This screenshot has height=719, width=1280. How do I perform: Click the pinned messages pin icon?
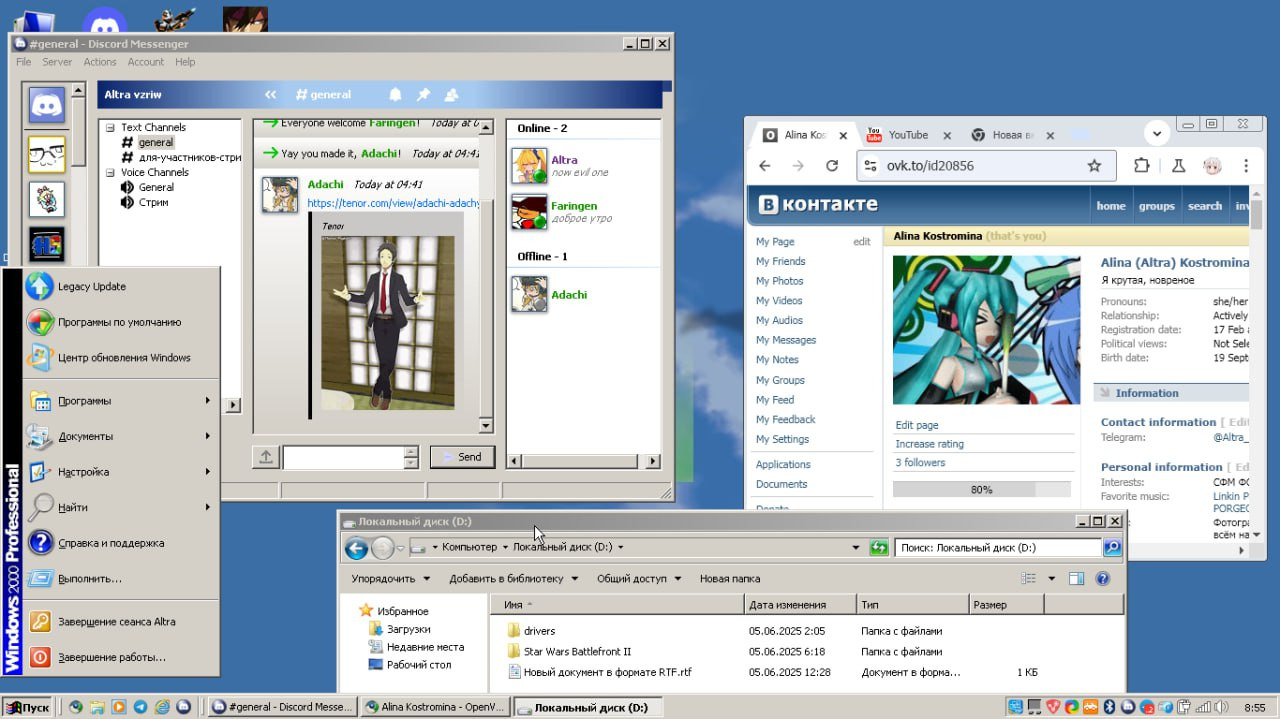(x=423, y=94)
